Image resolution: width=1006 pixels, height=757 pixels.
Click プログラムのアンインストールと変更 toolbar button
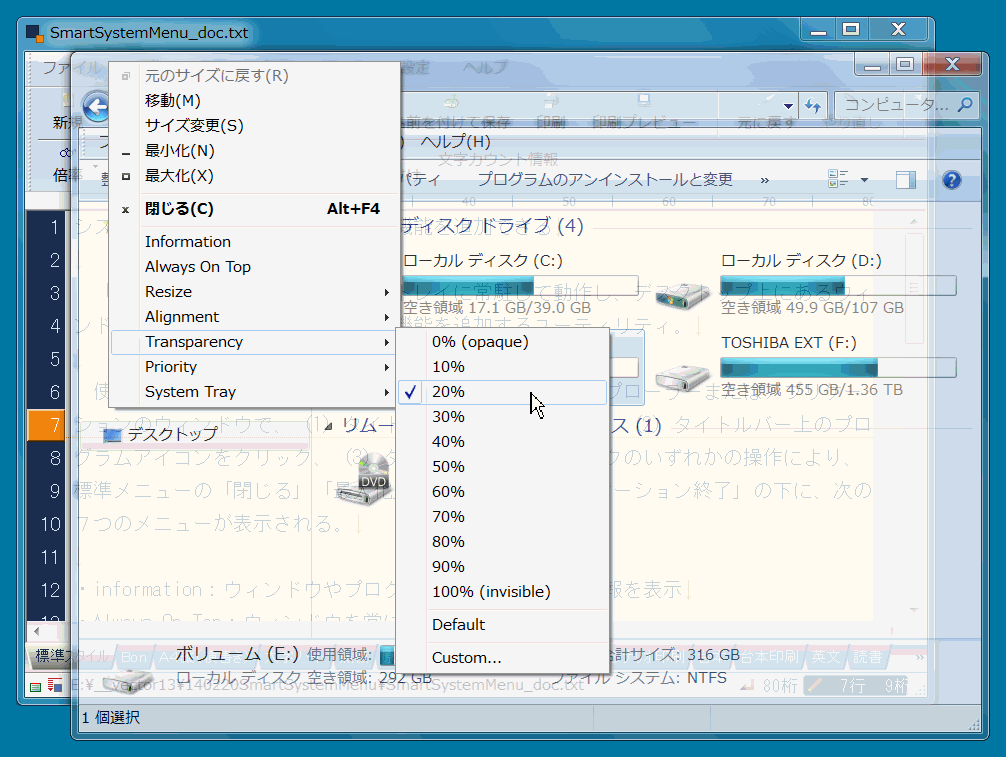(x=604, y=180)
